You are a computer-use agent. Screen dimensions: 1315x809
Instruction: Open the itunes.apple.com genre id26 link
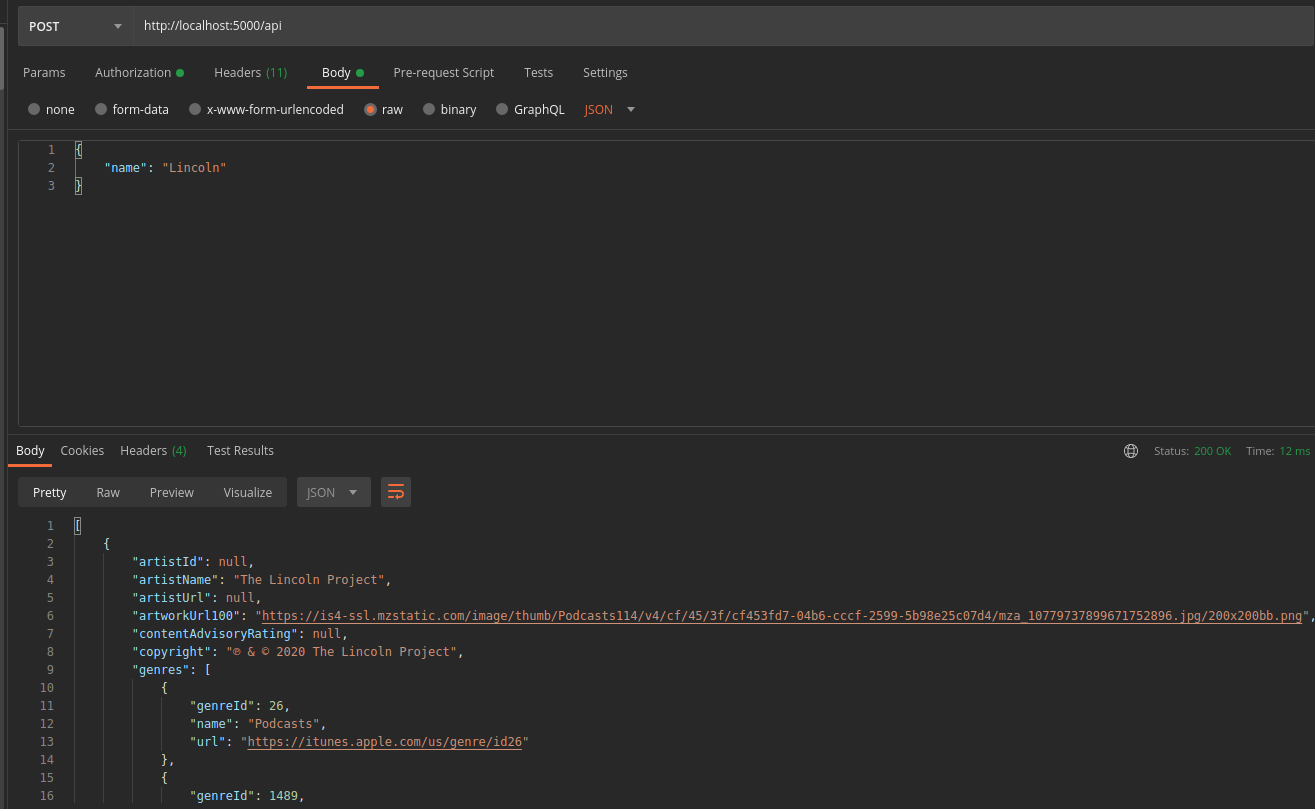384,742
